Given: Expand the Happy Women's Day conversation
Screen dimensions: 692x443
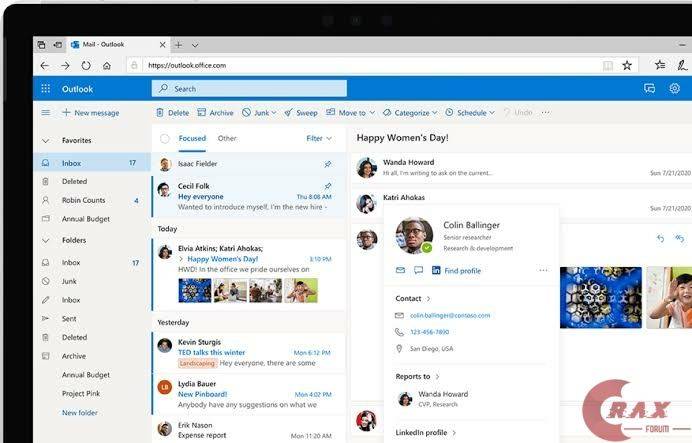Looking at the screenshot, I should point(181,259).
